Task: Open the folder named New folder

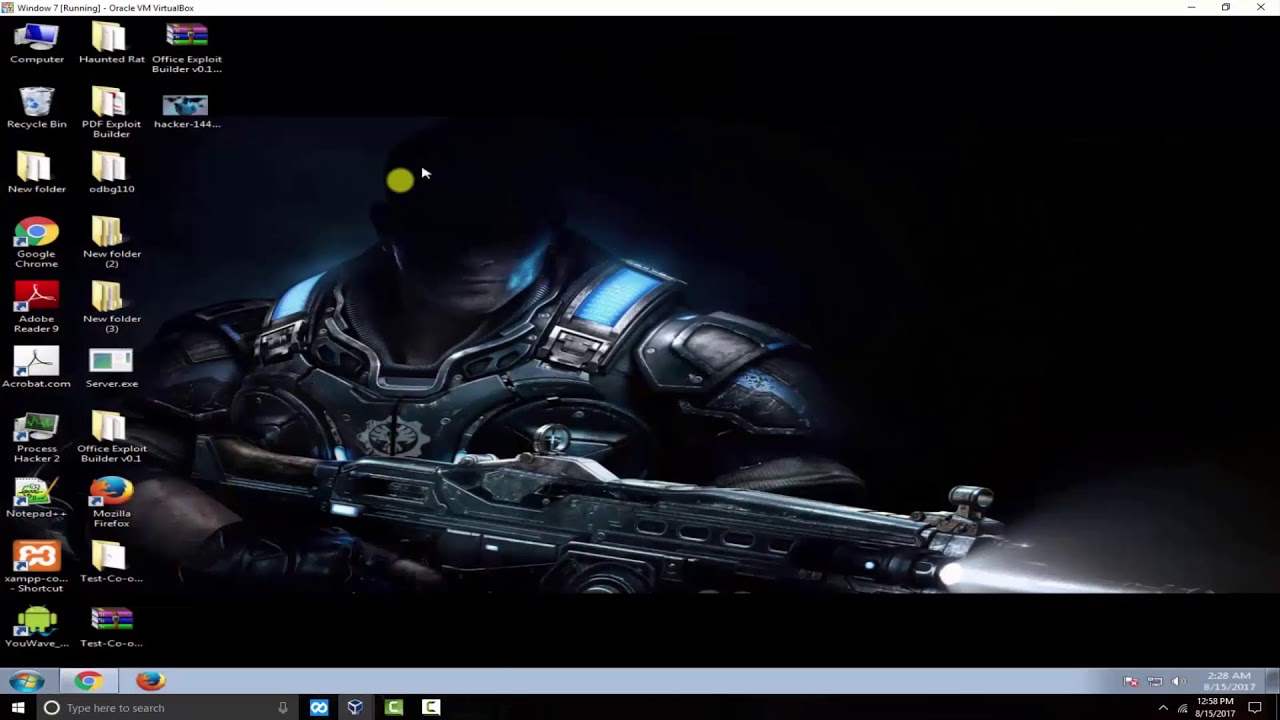Action: pos(36,173)
